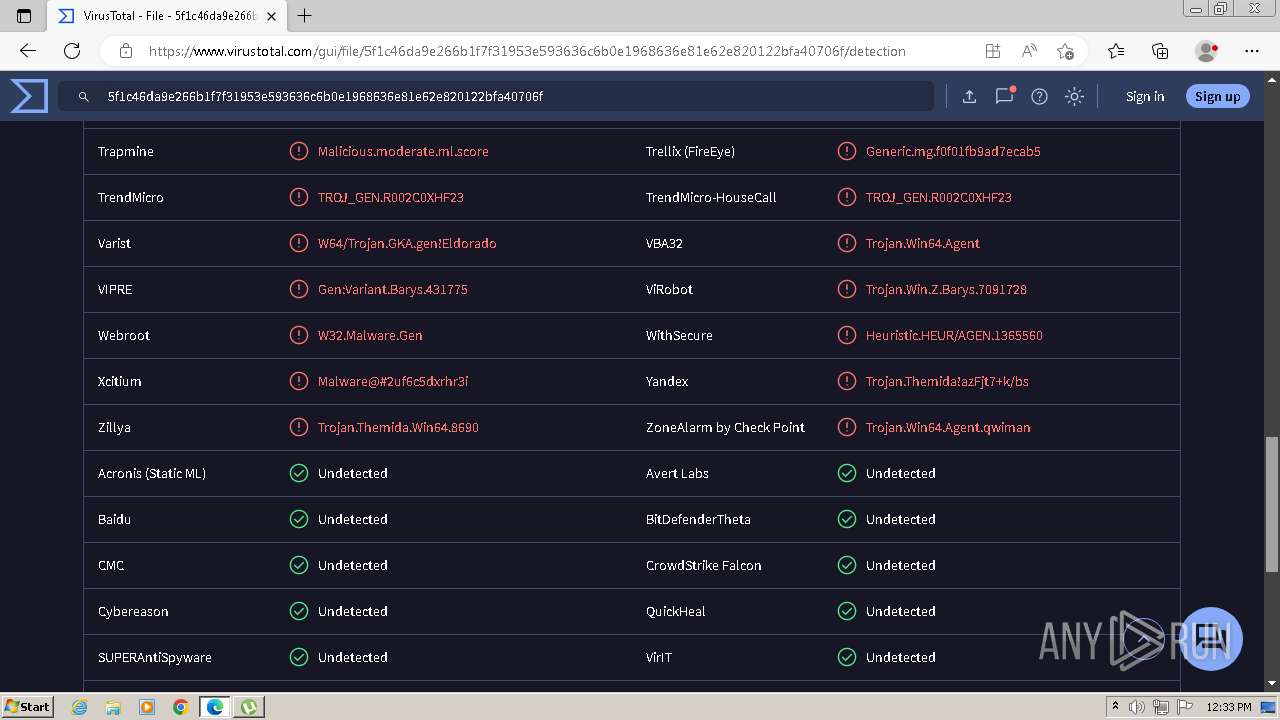View site information lock icon

point(126,51)
